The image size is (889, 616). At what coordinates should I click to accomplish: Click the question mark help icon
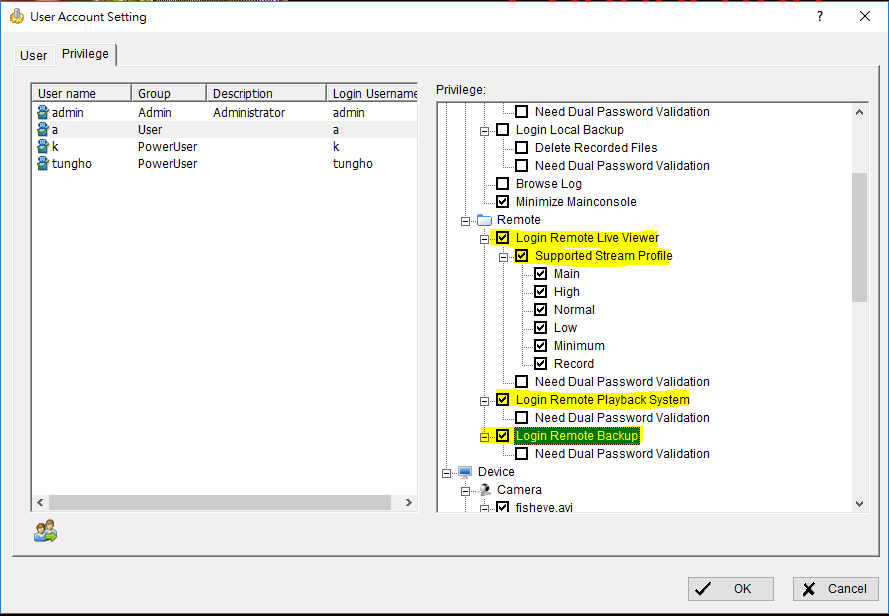click(820, 16)
